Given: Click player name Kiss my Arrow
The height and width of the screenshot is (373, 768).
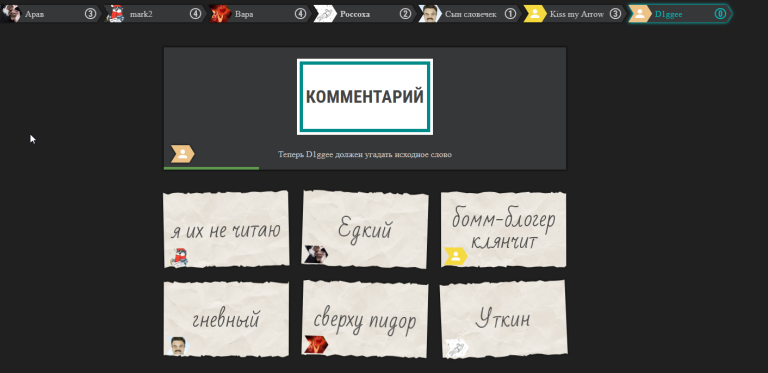Looking at the screenshot, I should coord(577,14).
